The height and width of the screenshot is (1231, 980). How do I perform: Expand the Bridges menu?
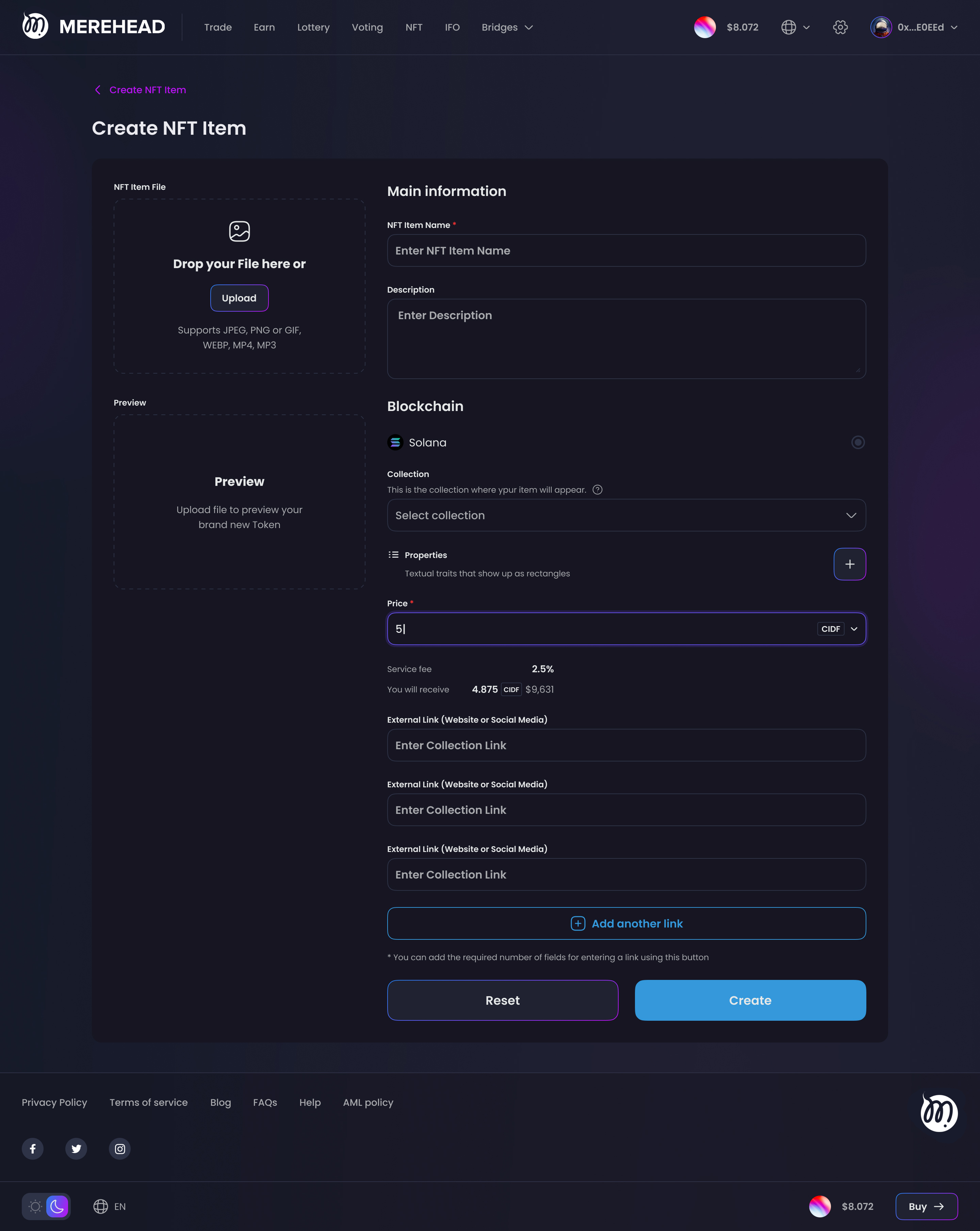pos(507,28)
